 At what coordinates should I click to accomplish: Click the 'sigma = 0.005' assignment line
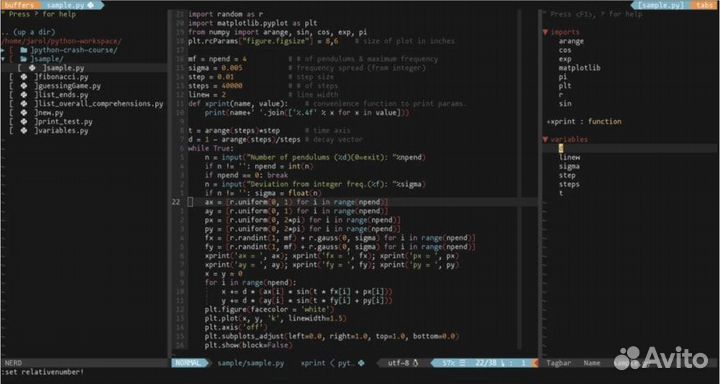click(x=215, y=68)
